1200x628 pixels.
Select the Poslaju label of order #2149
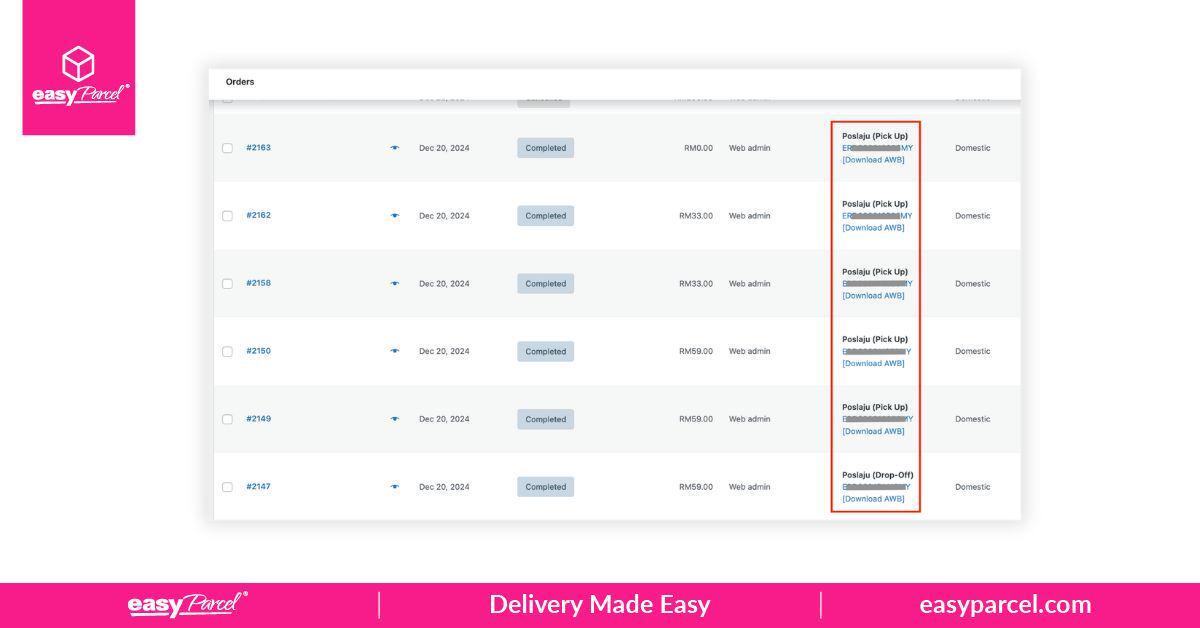click(875, 407)
